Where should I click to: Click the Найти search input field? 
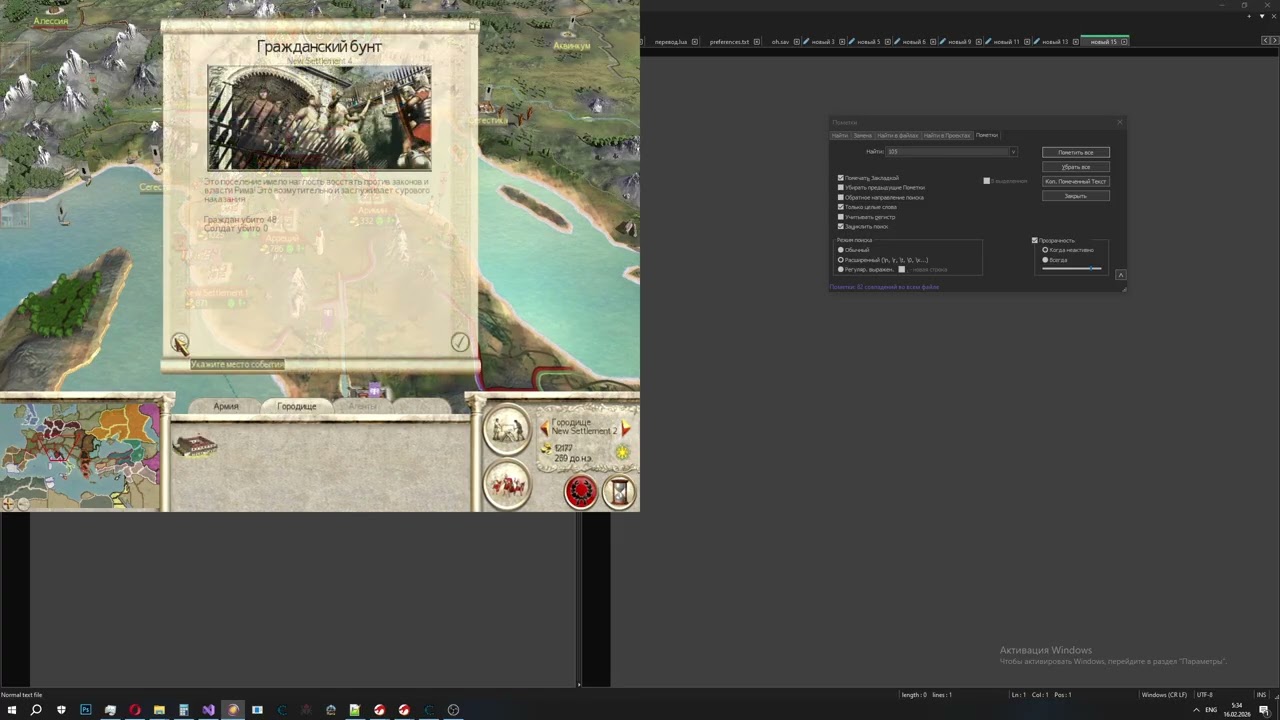point(947,152)
